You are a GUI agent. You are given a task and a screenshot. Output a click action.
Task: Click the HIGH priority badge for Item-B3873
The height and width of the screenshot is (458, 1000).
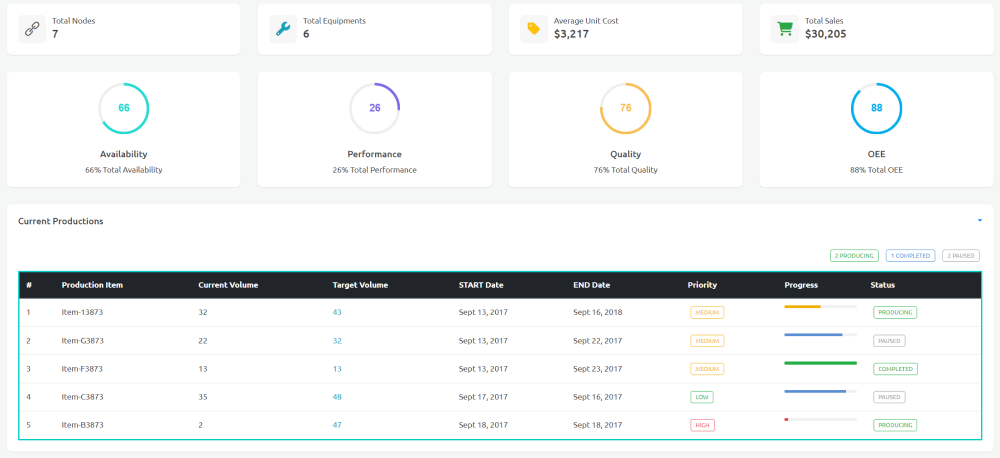point(702,425)
